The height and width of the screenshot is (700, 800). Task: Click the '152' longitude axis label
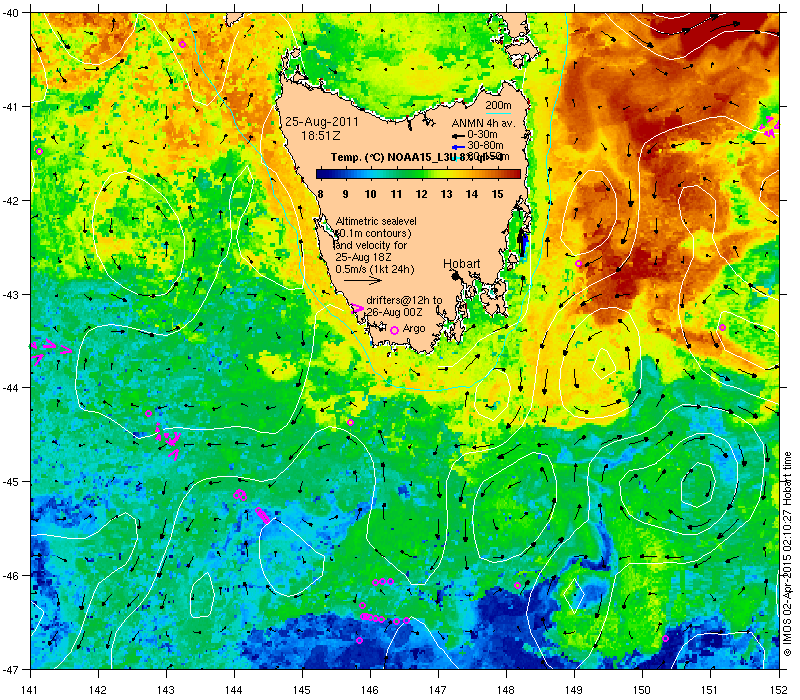[x=779, y=690]
